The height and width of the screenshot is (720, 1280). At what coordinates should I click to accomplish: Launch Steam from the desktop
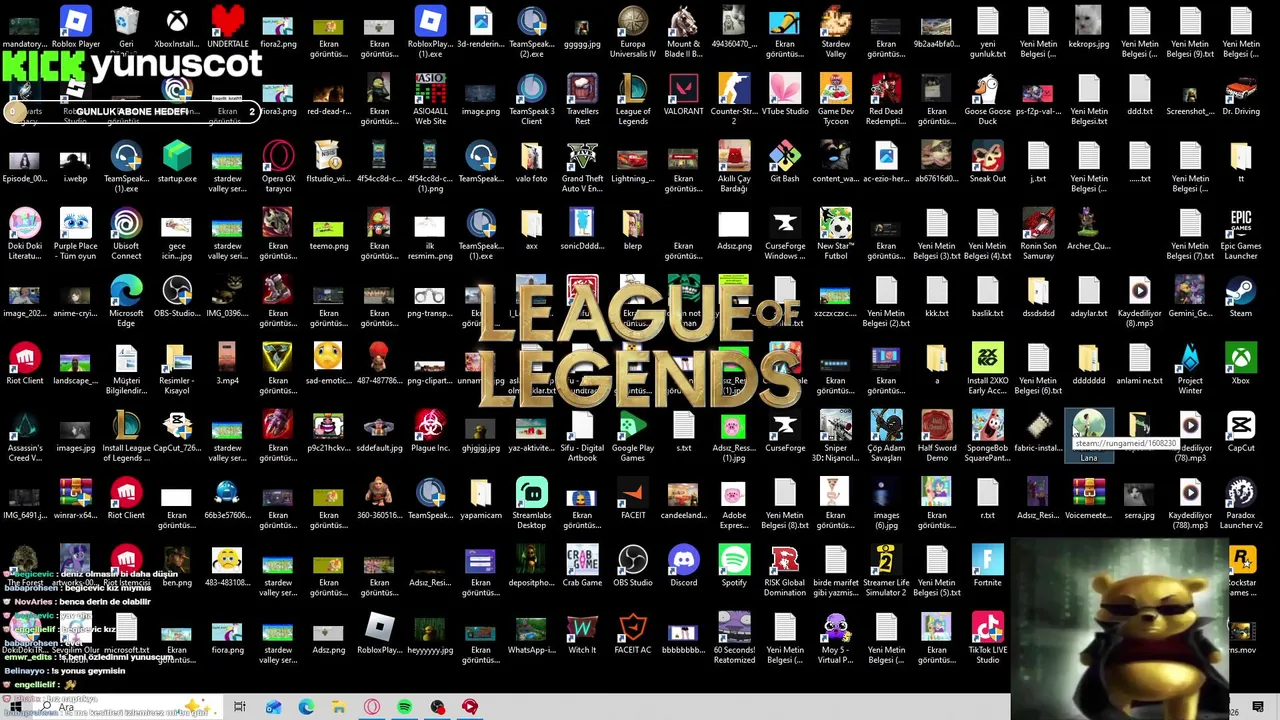(x=1241, y=297)
